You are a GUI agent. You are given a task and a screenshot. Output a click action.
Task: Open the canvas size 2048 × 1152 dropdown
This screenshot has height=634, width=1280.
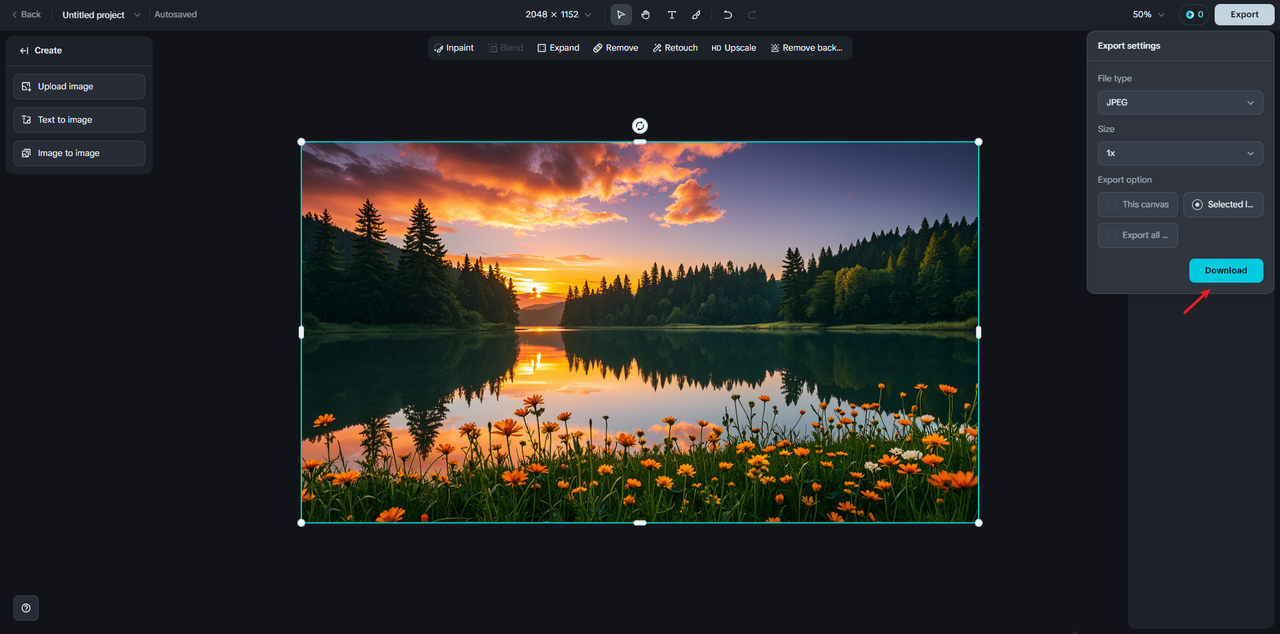558,15
